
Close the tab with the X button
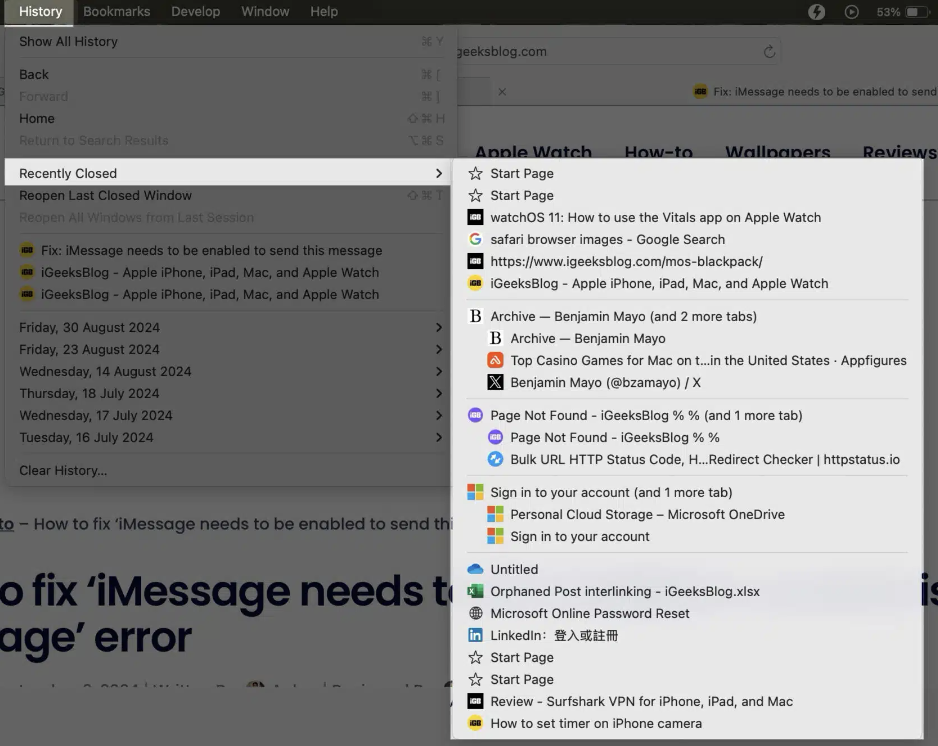(502, 92)
